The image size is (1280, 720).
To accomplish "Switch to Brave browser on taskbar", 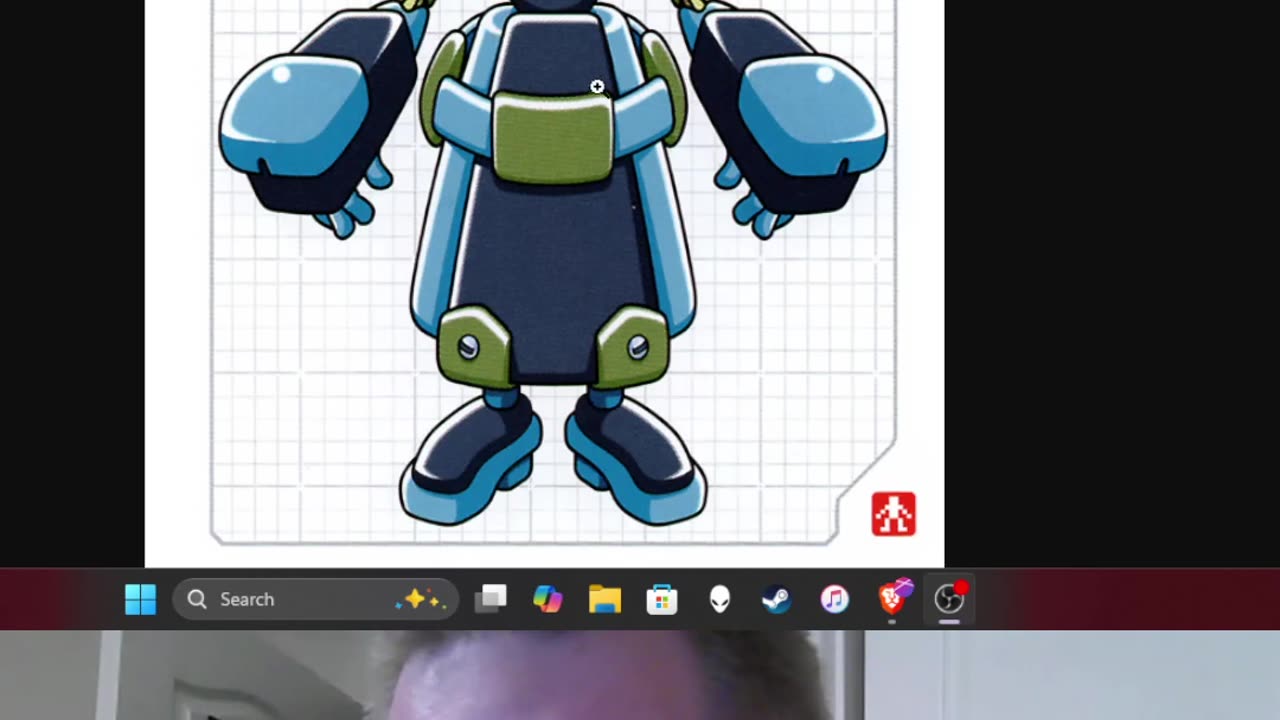I will (893, 598).
